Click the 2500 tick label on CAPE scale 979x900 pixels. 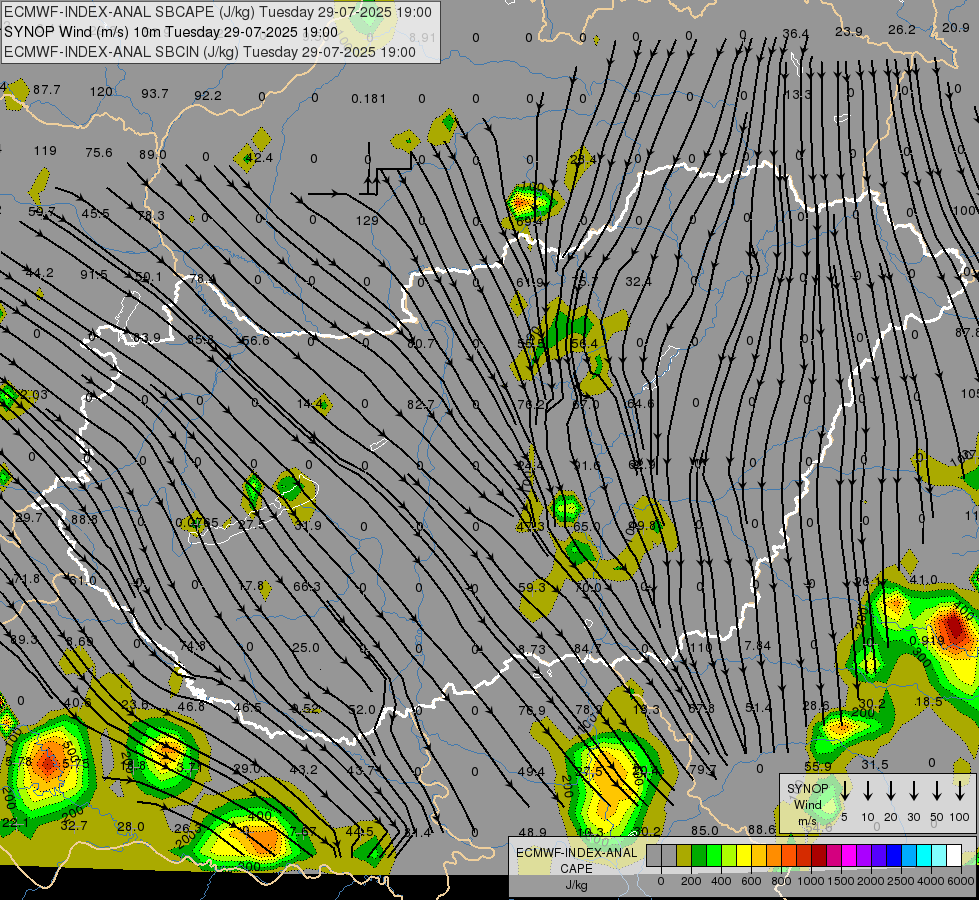pos(901,881)
